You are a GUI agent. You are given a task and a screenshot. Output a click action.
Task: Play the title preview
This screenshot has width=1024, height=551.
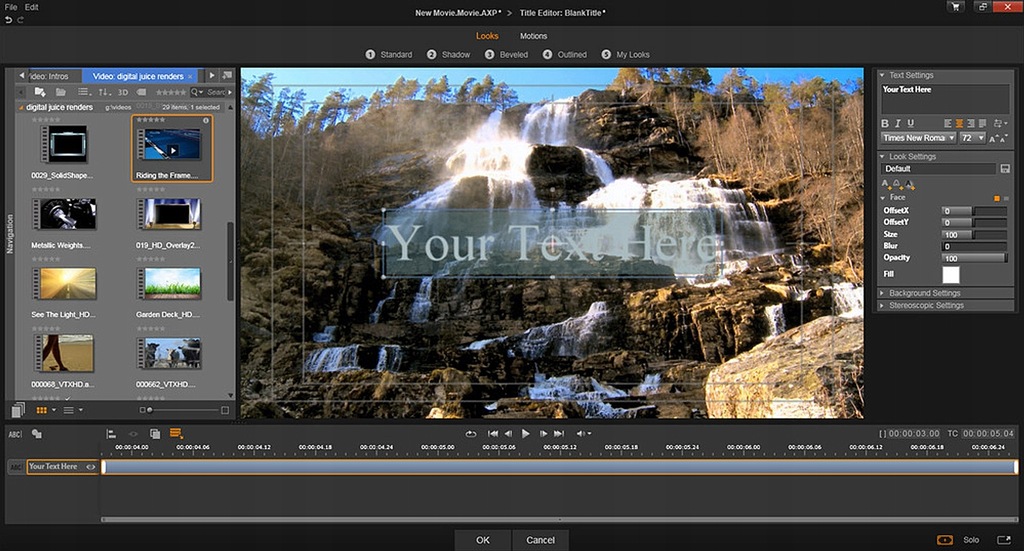[x=526, y=433]
